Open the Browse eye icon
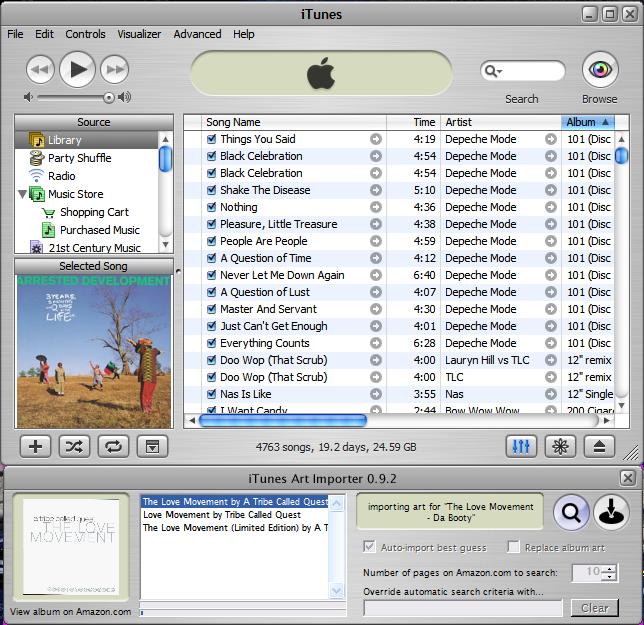644x625 pixels. pyautogui.click(x=599, y=70)
